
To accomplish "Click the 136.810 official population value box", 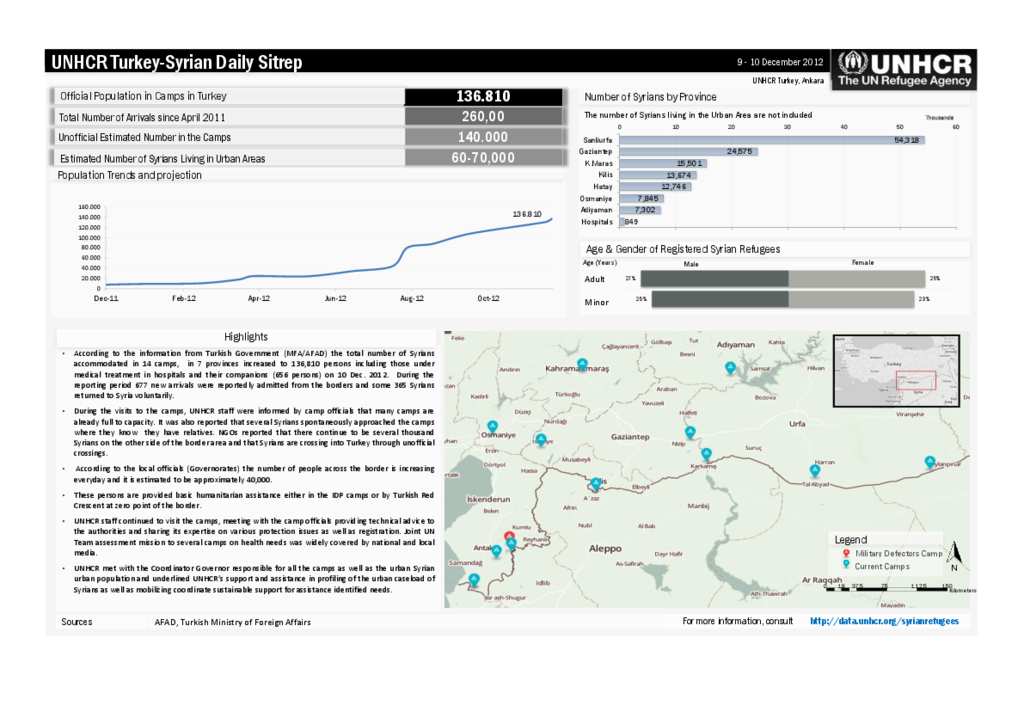I will click(x=483, y=97).
